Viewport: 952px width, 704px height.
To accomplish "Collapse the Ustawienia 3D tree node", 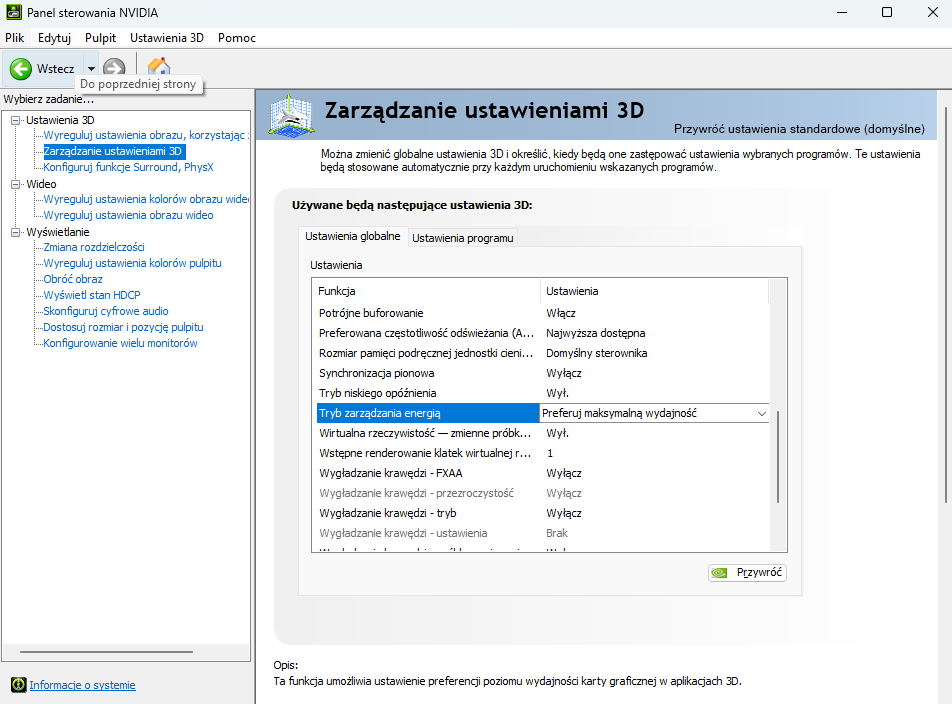I will pos(16,120).
